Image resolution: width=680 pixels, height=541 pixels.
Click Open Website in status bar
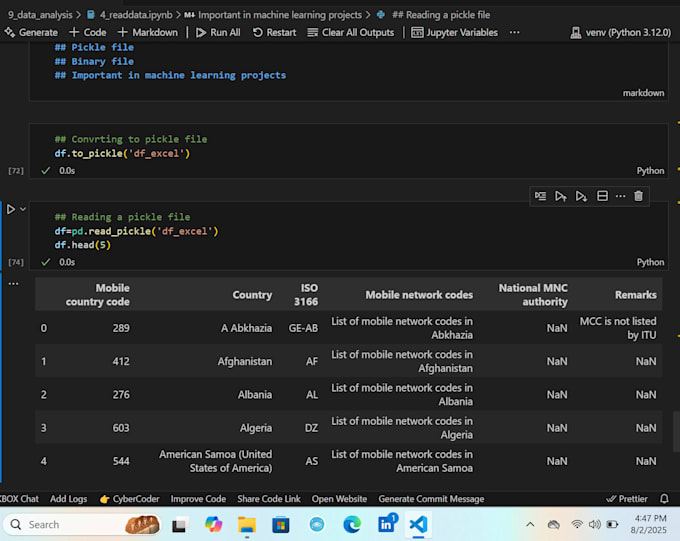[339, 499]
